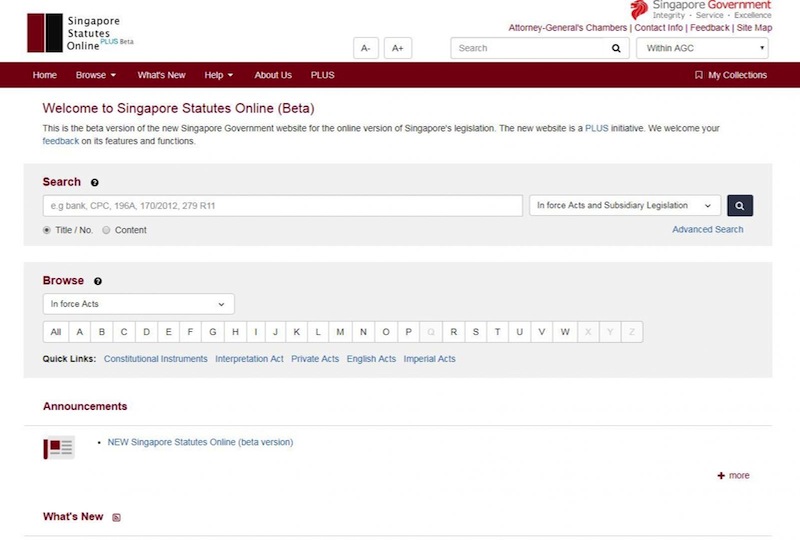Follow the PLUS initiative link in intro
The height and width of the screenshot is (540, 800).
coord(596,128)
